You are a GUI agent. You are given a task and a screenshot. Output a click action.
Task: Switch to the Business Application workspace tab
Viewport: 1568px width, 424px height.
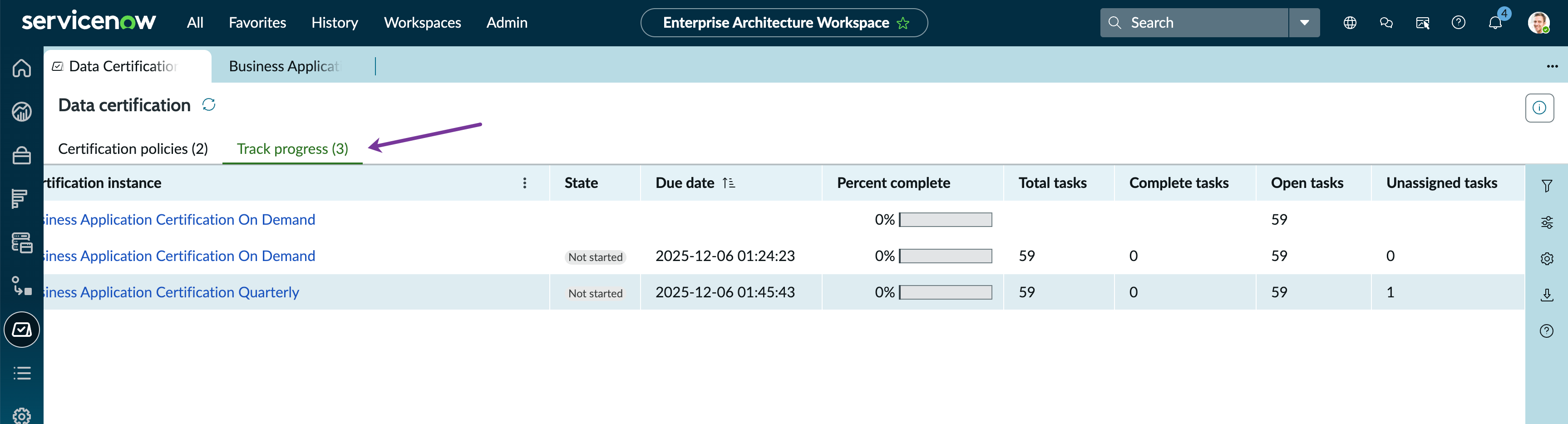coord(286,66)
